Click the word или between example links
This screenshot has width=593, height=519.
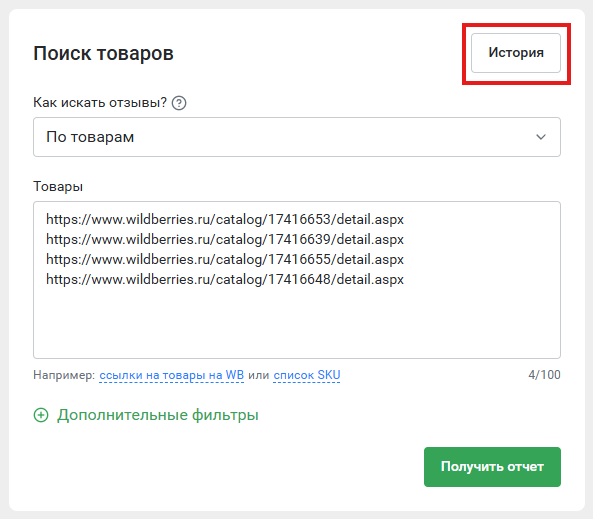click(258, 375)
